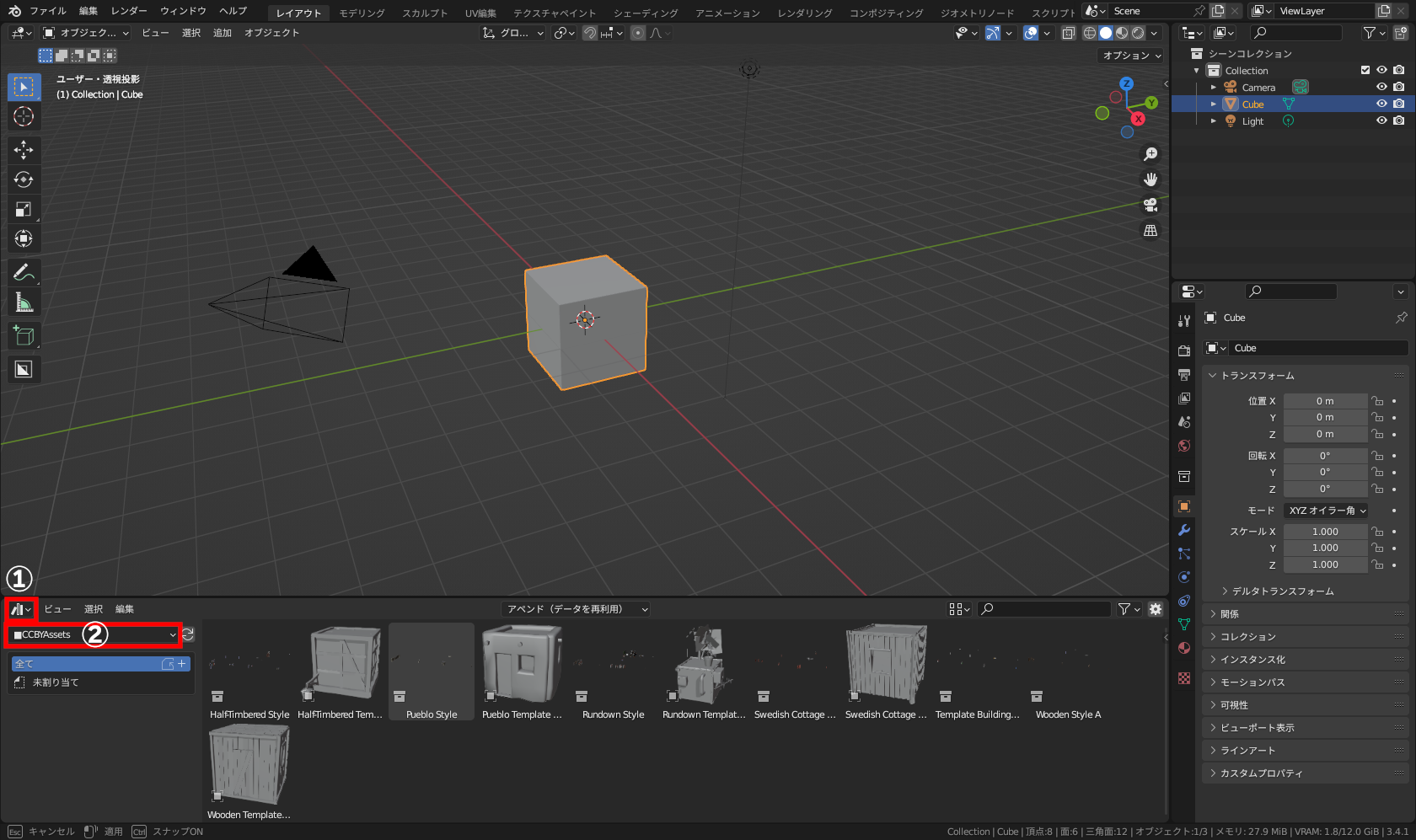This screenshot has height=840, width=1416.
Task: Select the Move tool in the viewport toolbar
Action: [24, 150]
